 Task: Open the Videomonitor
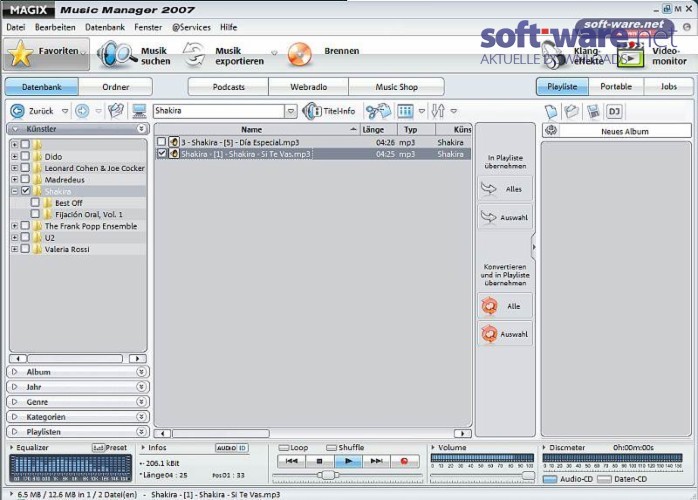(652, 56)
